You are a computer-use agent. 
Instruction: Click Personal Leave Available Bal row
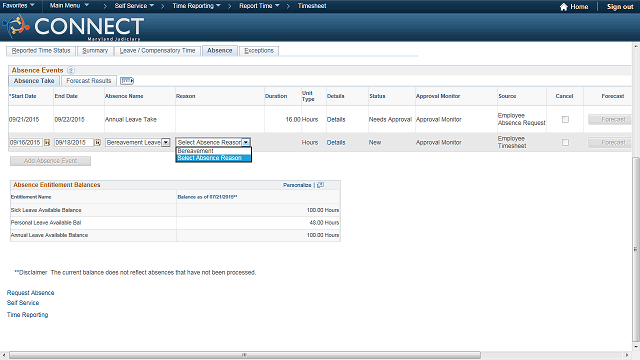click(175, 222)
